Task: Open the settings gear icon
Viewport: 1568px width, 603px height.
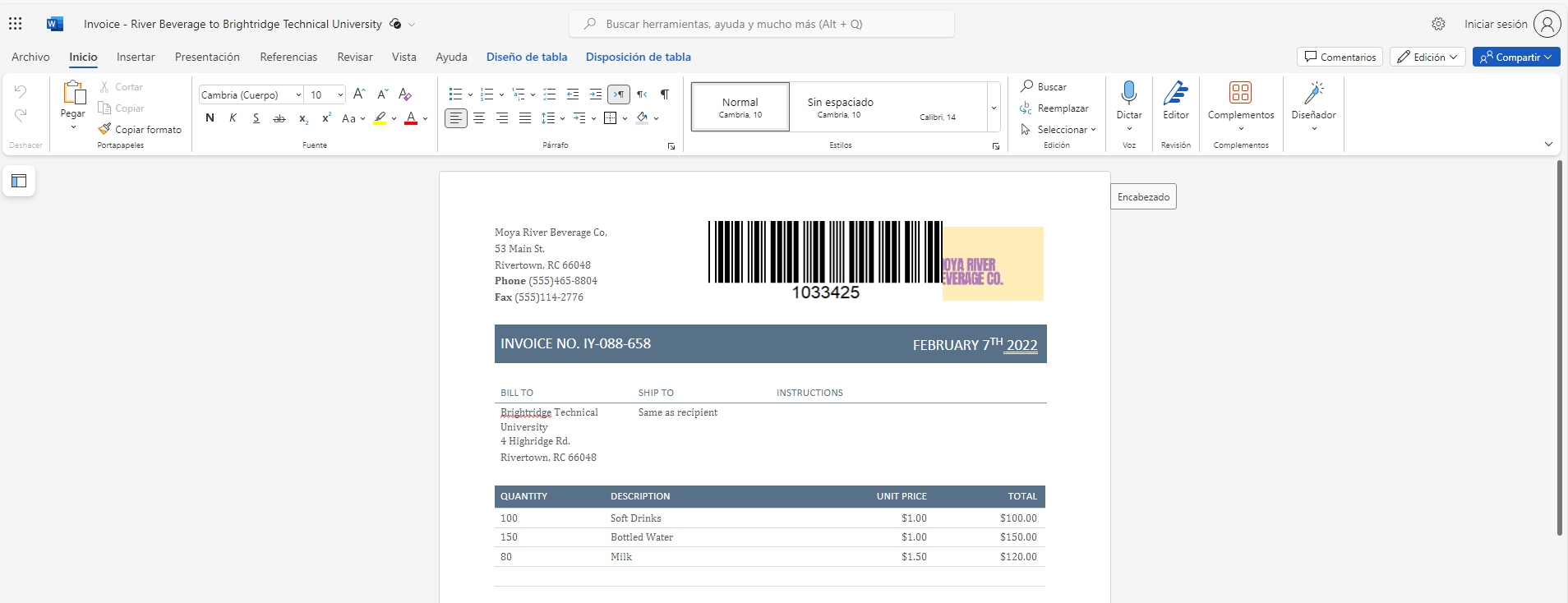Action: [x=1438, y=24]
